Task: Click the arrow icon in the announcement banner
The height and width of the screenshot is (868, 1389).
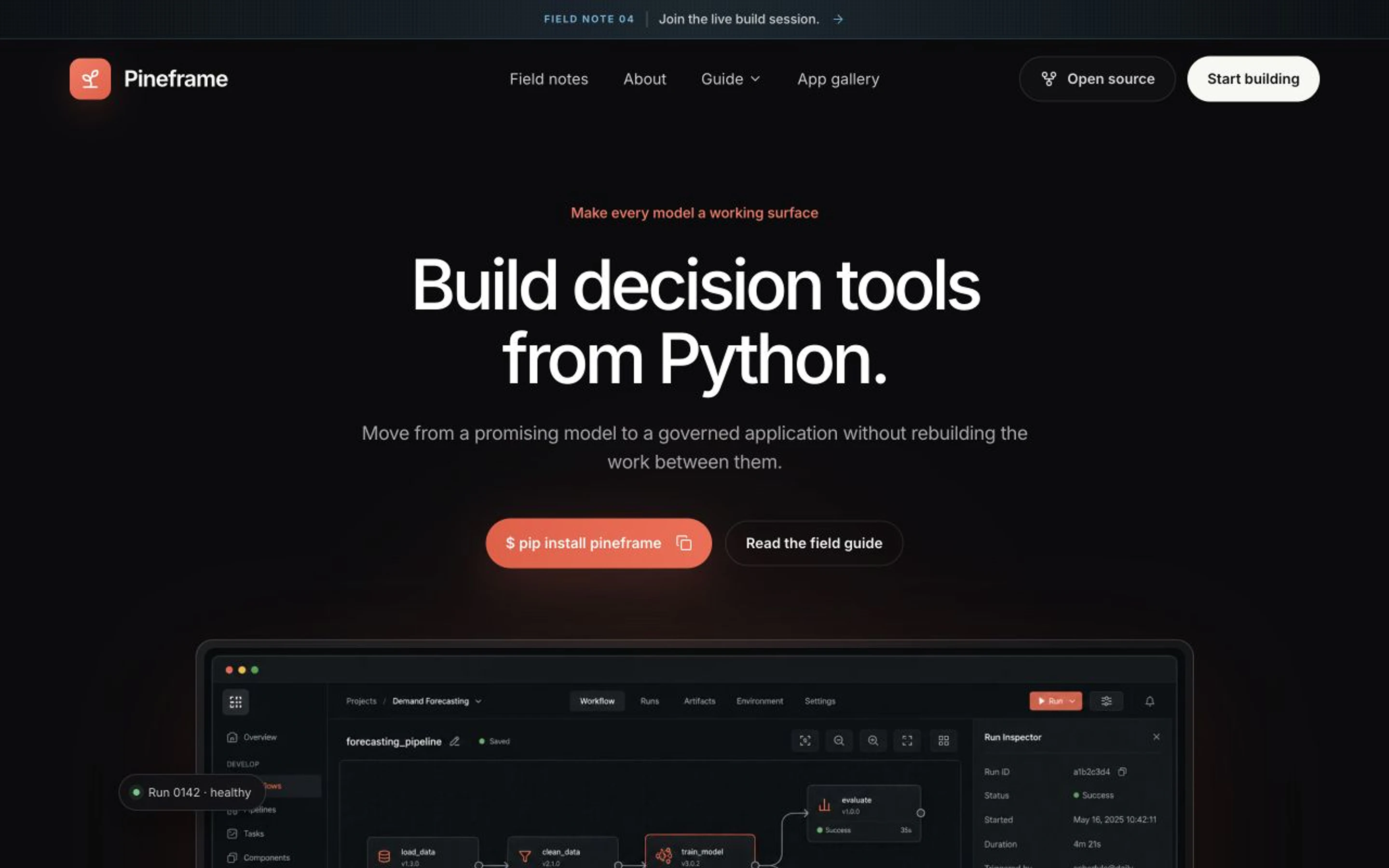Action: pyautogui.click(x=838, y=19)
